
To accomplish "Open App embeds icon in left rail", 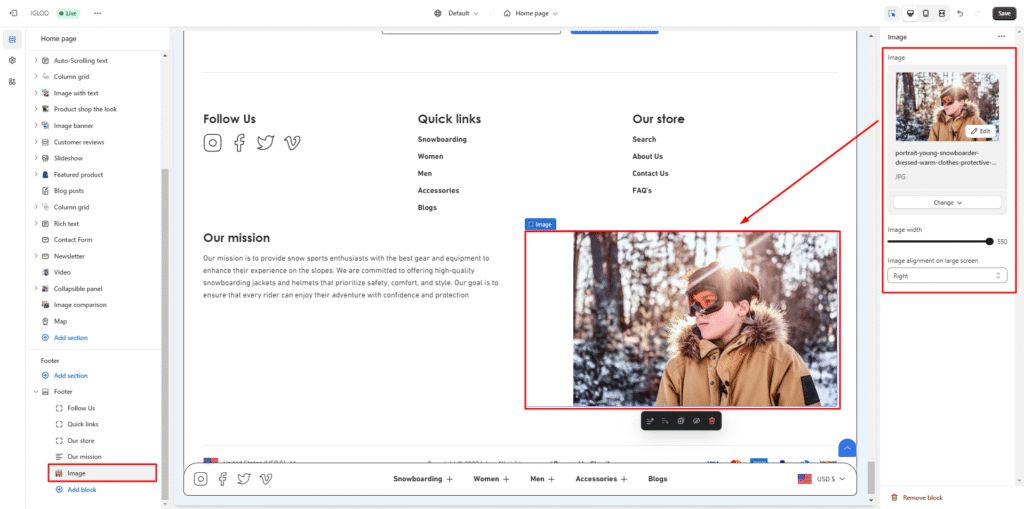I will tap(12, 81).
